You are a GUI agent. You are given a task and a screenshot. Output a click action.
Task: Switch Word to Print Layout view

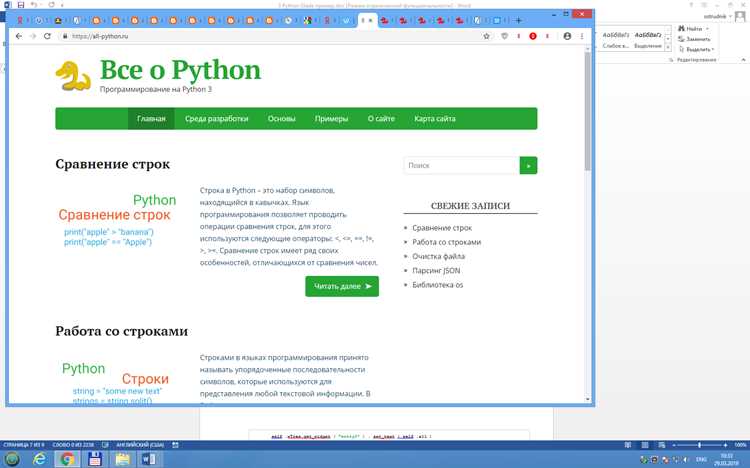(x=645, y=445)
